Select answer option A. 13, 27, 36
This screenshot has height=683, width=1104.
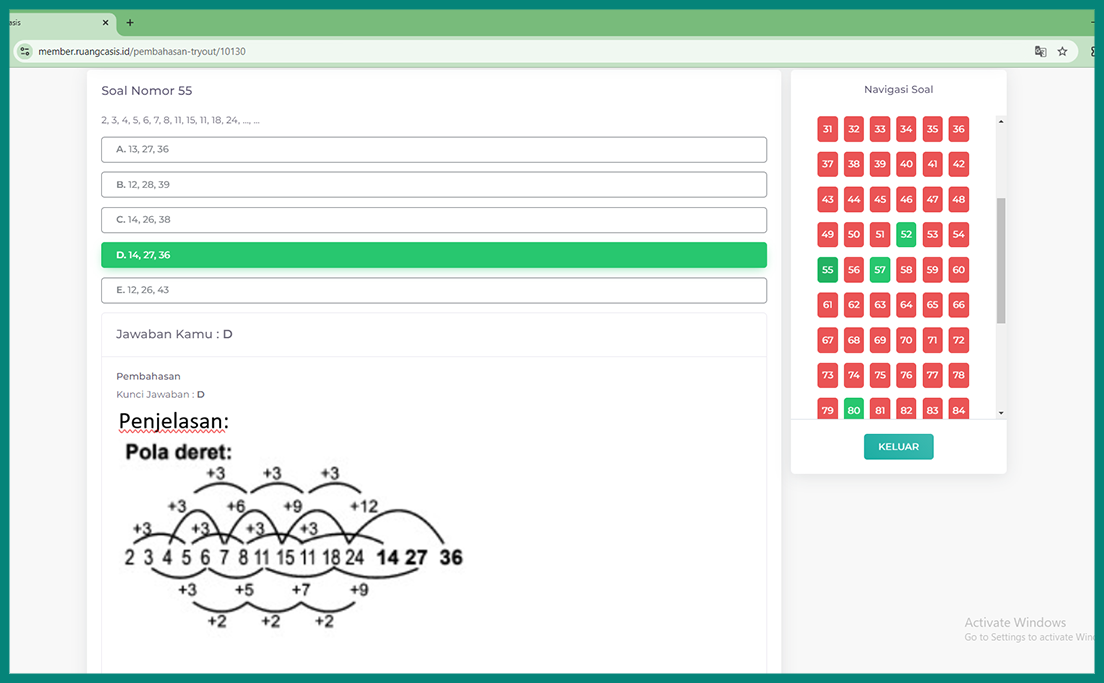(433, 149)
